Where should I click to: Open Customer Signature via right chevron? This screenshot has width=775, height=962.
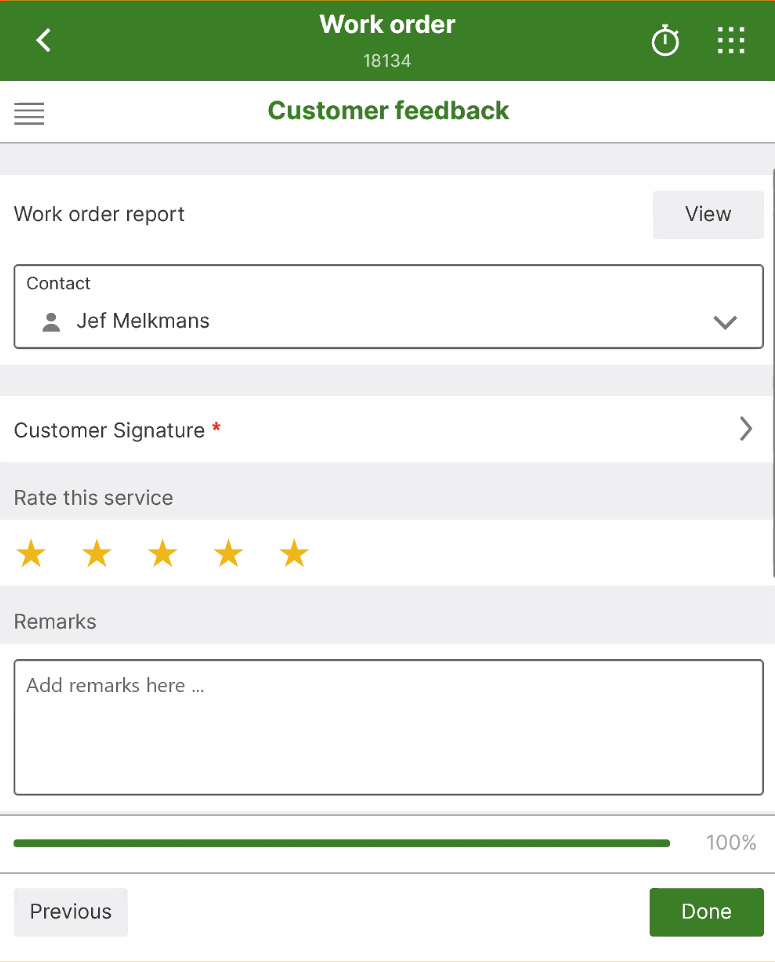(x=746, y=429)
